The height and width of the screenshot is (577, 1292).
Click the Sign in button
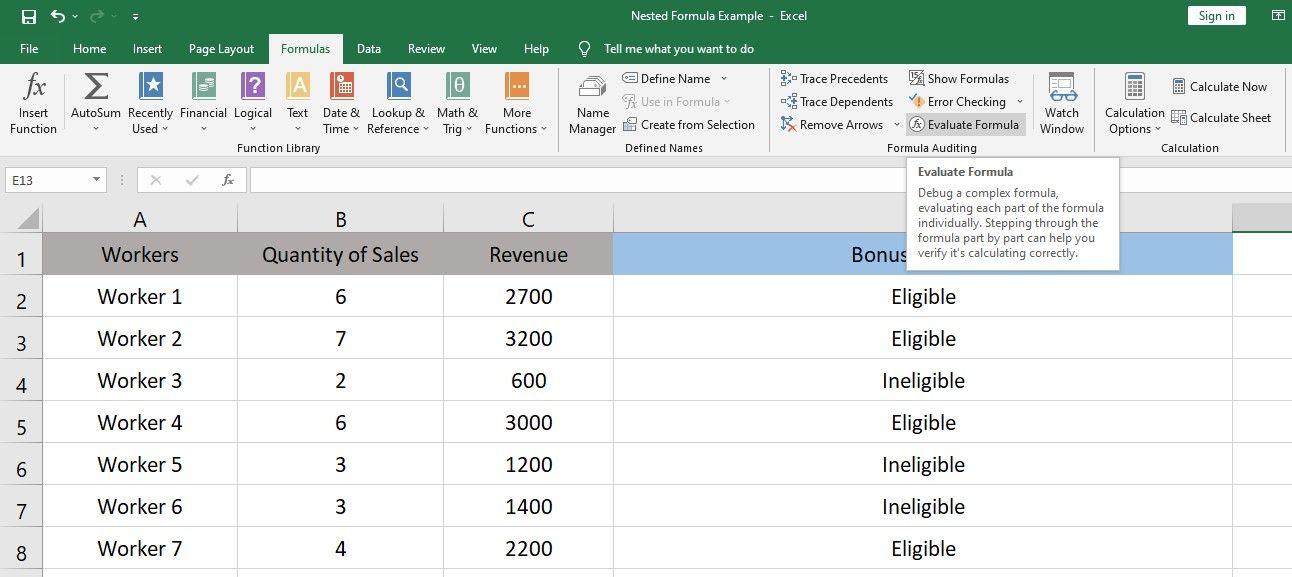click(1216, 15)
